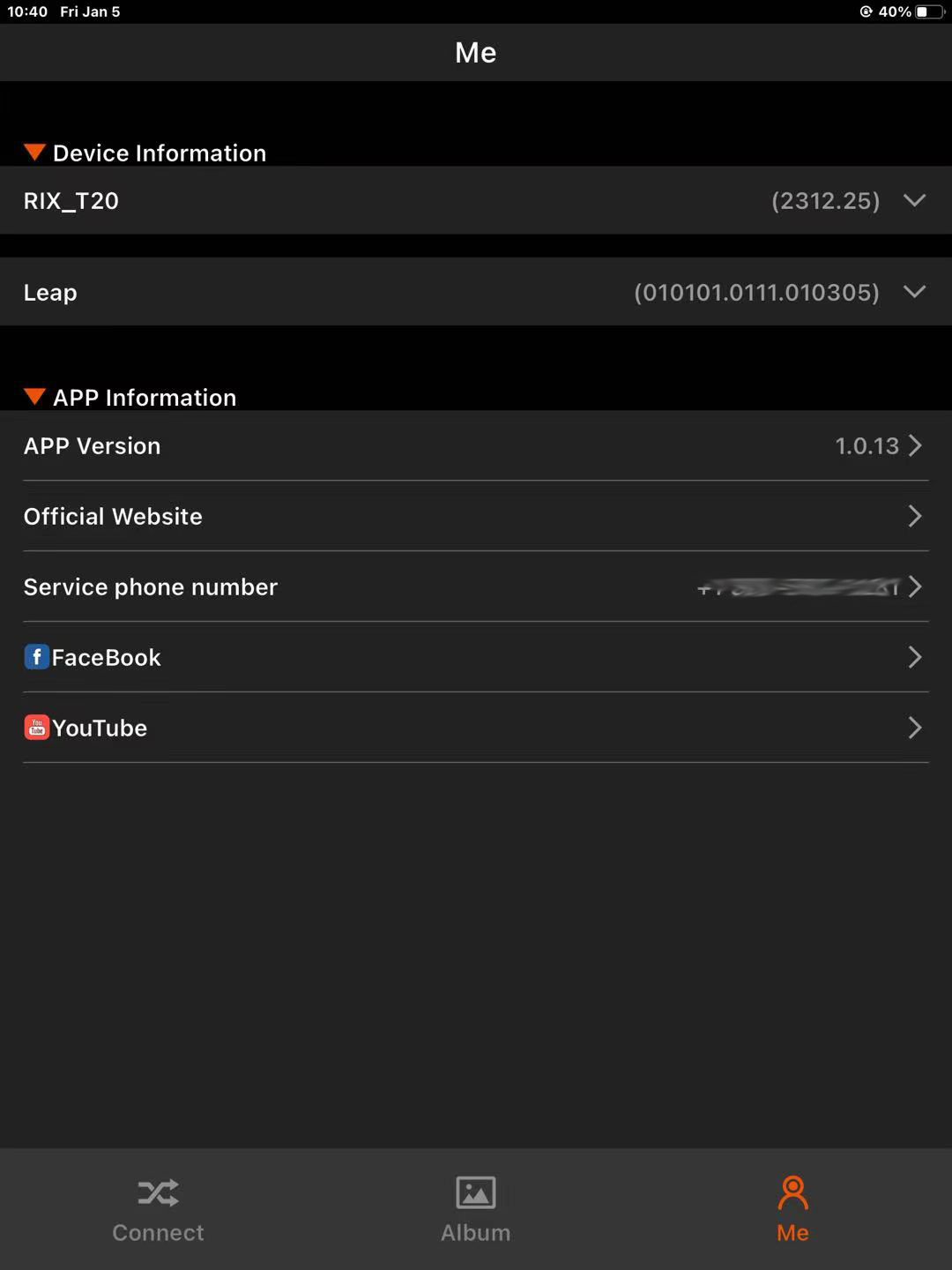Switch to the Connect tab label
Viewport: 952px width, 1270px height.
159,1232
